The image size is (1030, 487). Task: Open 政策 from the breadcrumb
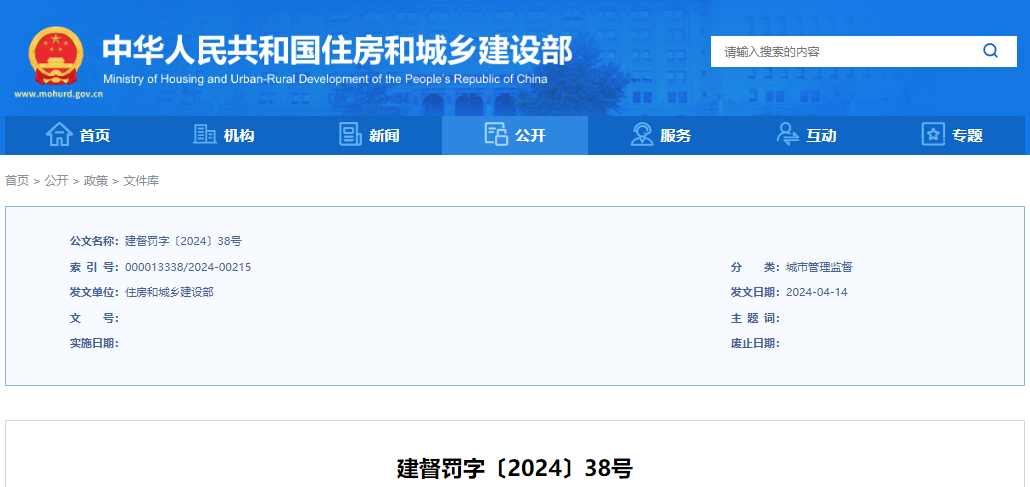(96, 181)
